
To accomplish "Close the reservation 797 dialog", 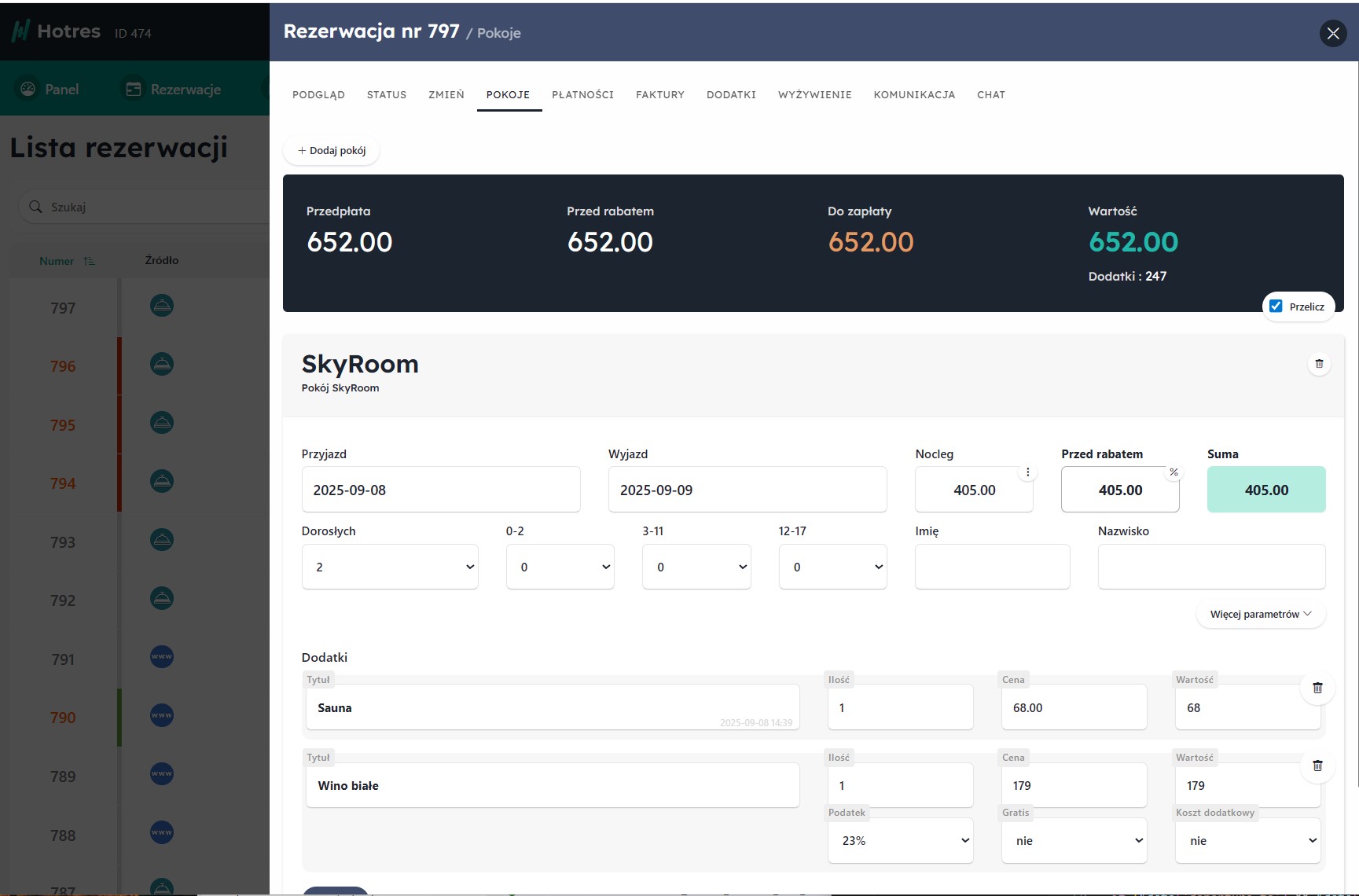I will pyautogui.click(x=1332, y=33).
